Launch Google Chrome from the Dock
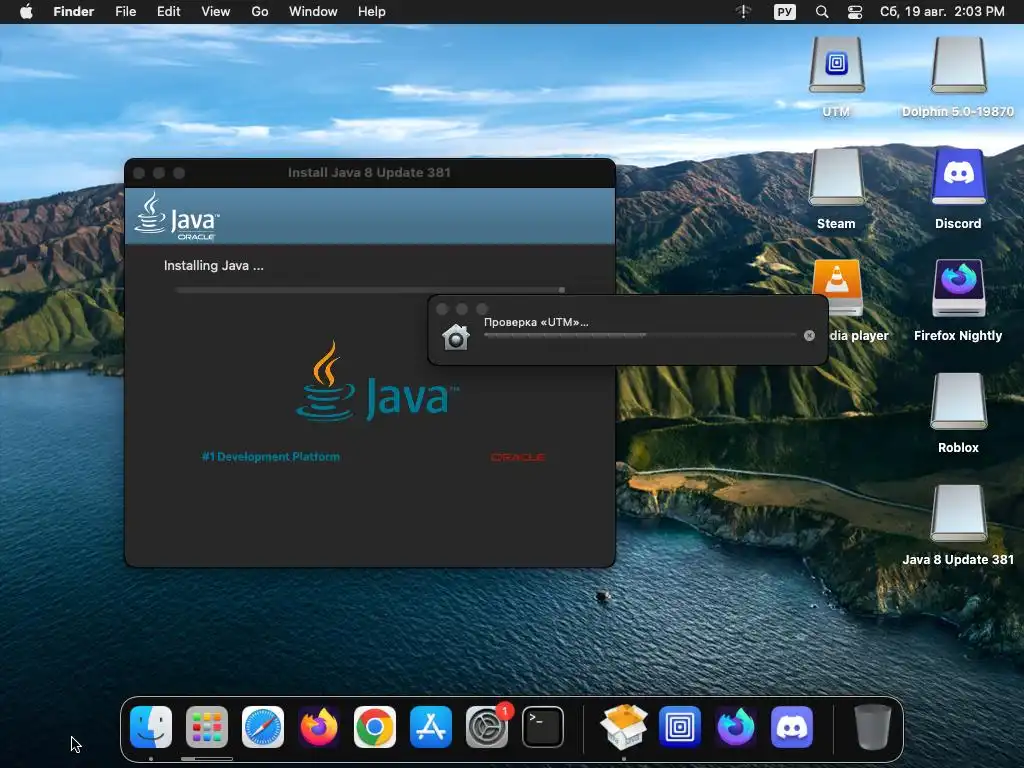The image size is (1024, 768). pos(375,727)
